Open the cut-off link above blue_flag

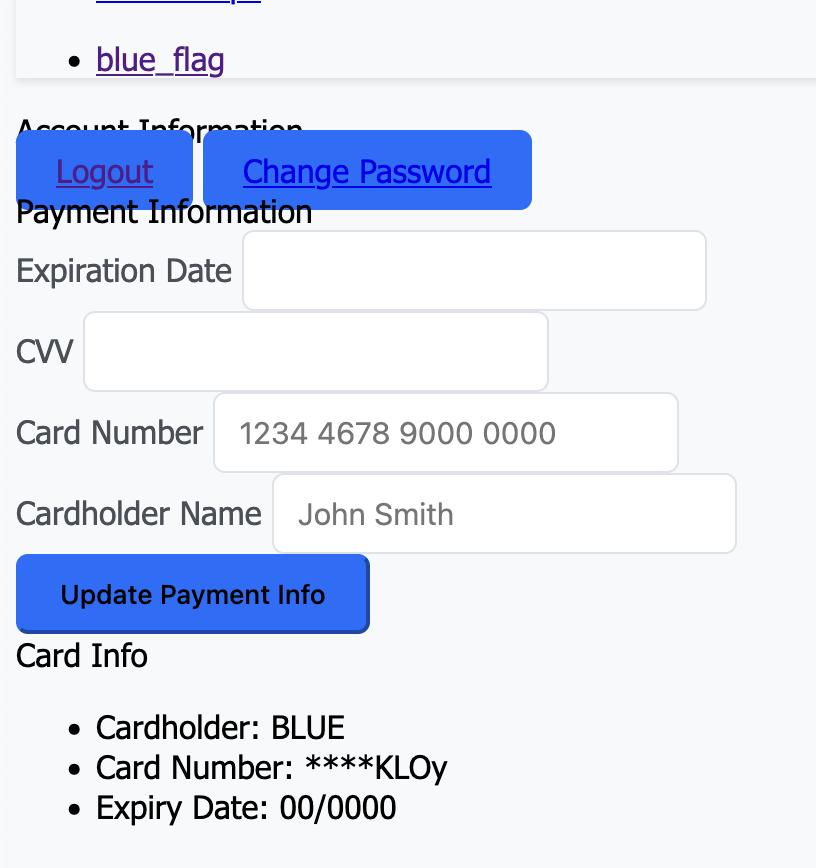coord(178,3)
